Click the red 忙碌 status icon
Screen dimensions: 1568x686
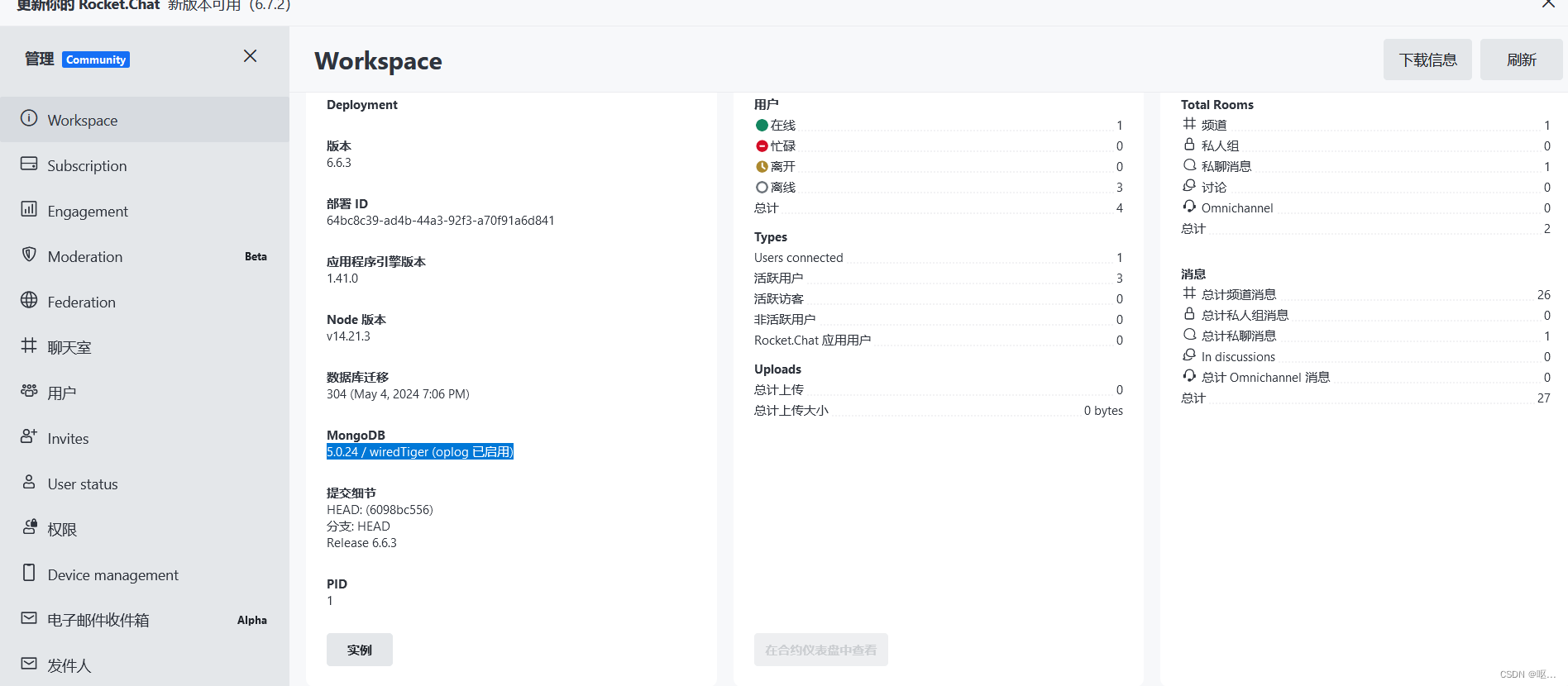pos(762,146)
